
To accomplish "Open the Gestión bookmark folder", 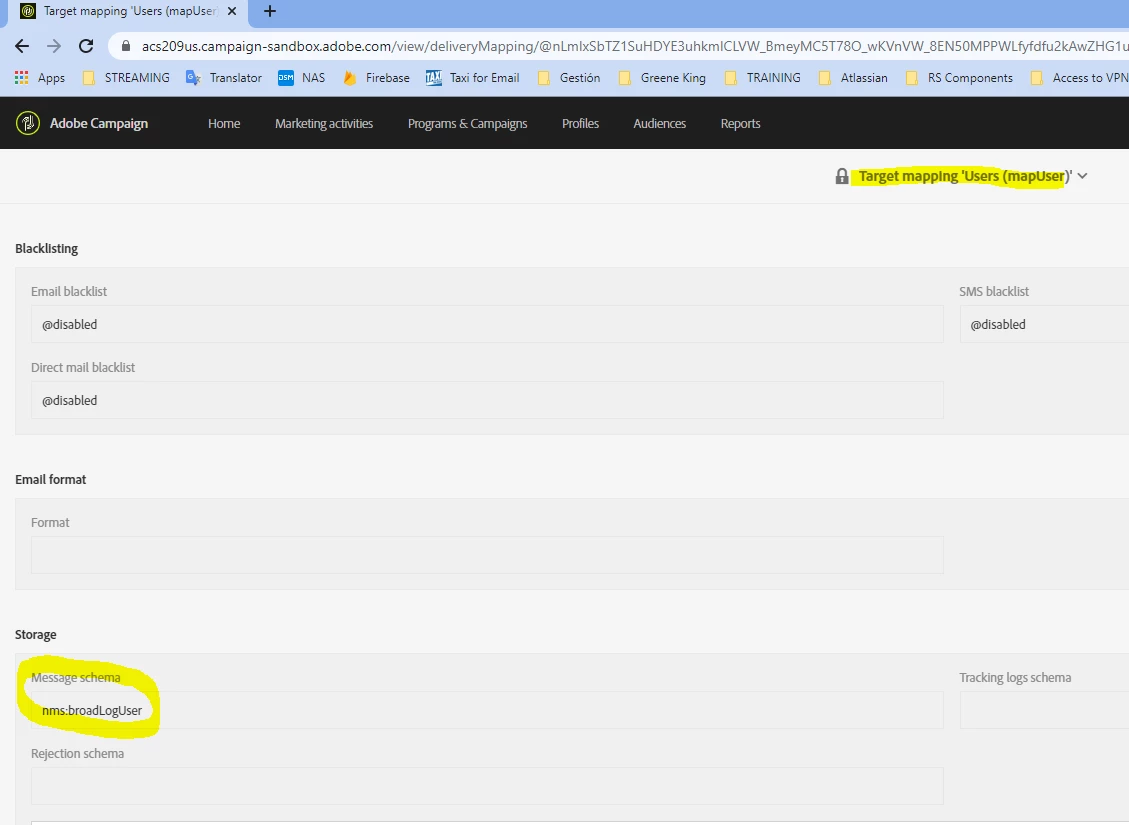I will (x=570, y=78).
